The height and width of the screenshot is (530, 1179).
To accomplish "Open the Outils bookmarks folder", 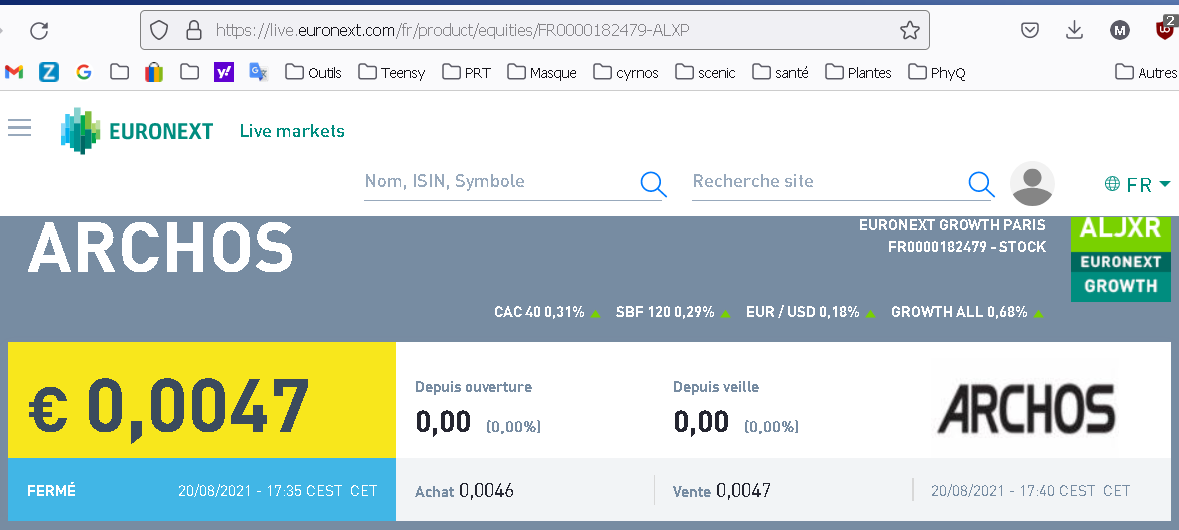I will click(313, 72).
